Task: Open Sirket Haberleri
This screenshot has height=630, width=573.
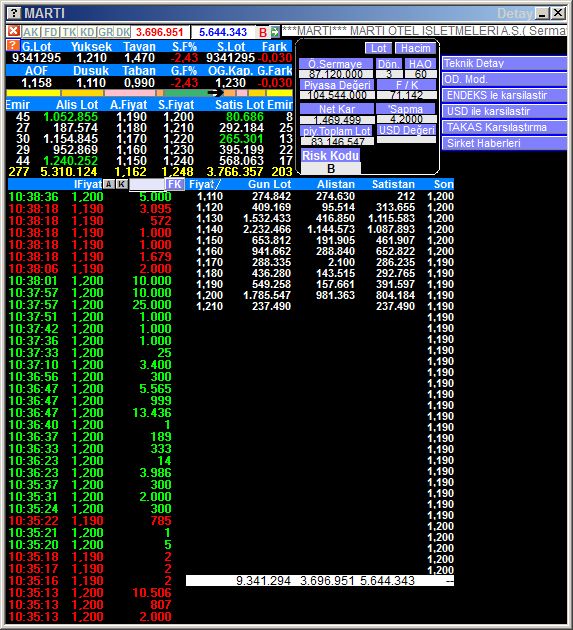Action: (504, 143)
